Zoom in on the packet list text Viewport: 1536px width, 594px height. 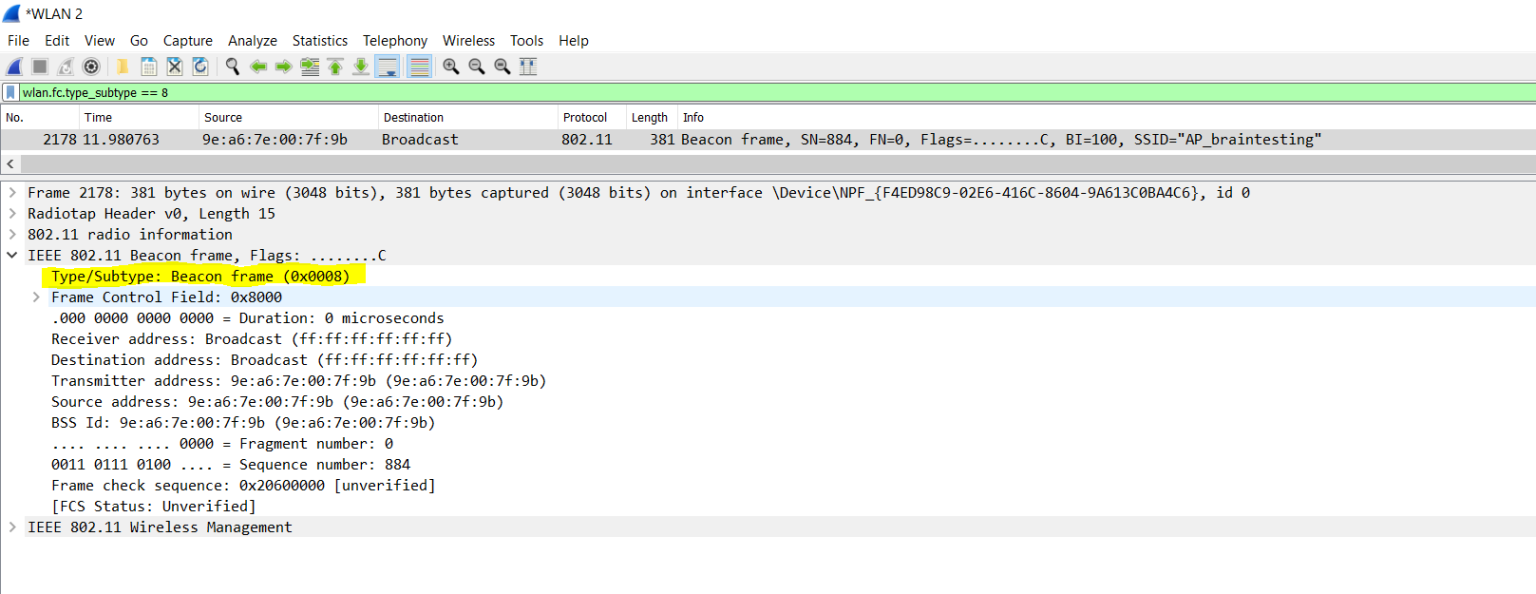tap(452, 66)
